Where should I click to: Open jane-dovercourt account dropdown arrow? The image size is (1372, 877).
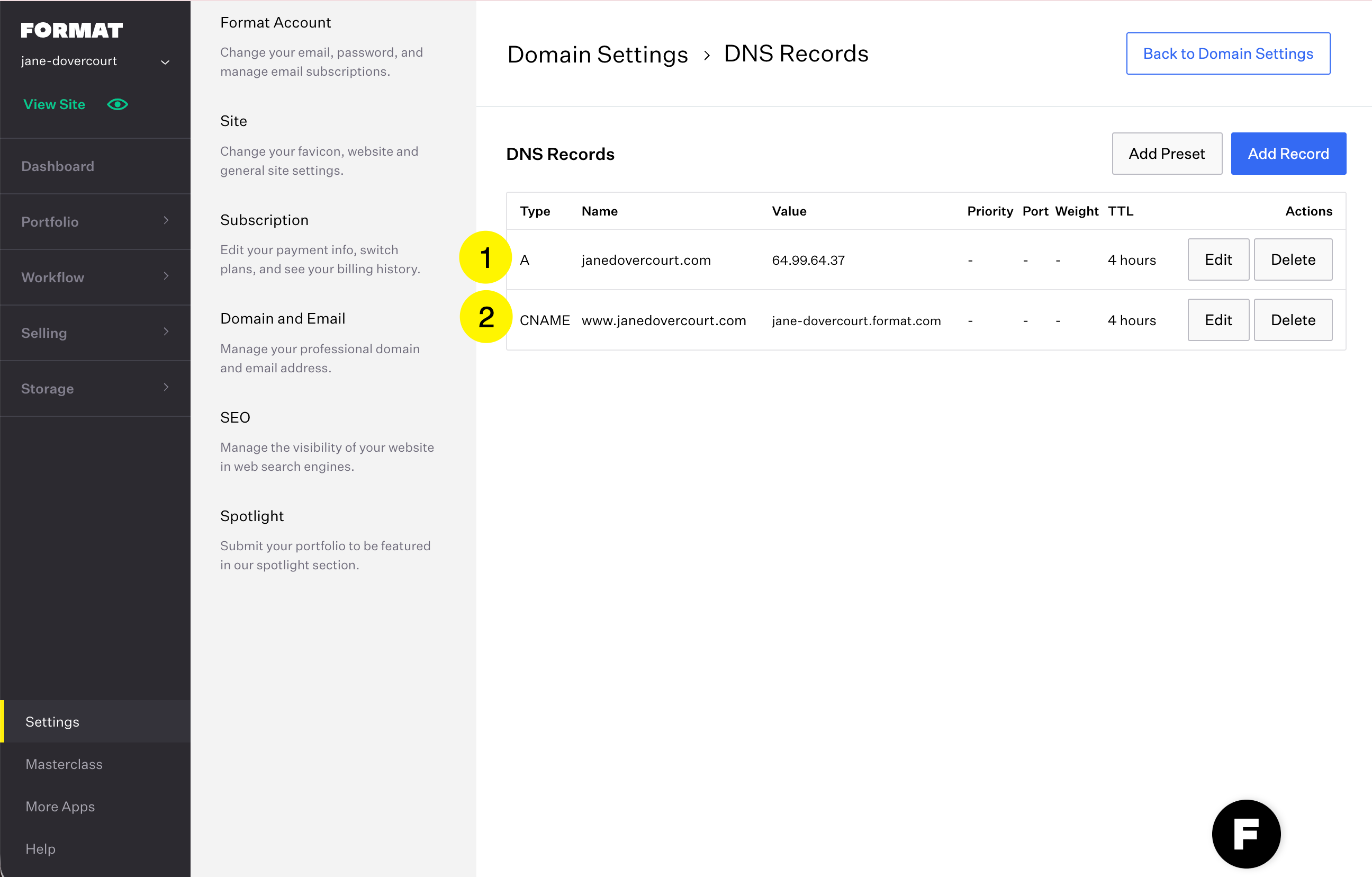(x=165, y=62)
